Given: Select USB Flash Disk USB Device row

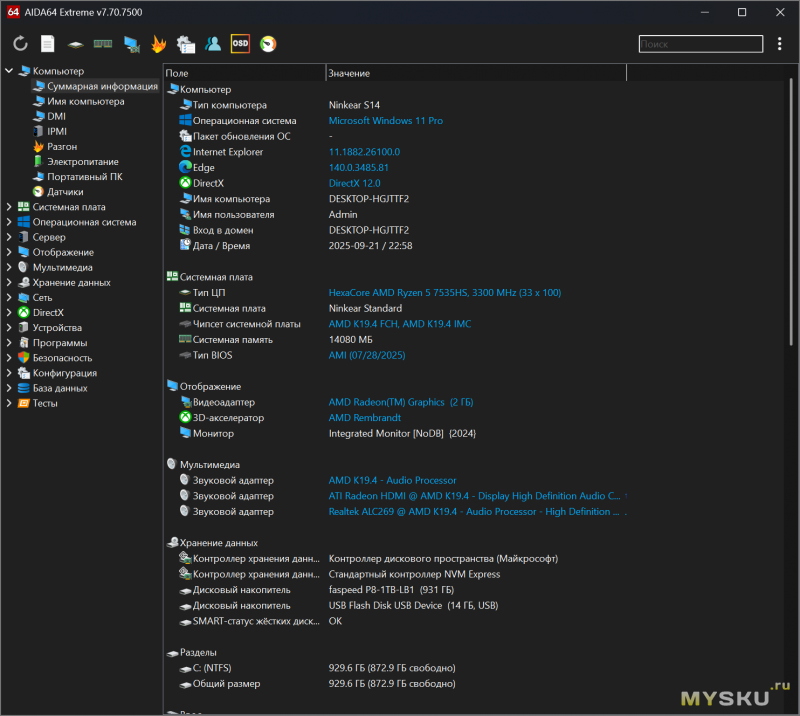Looking at the screenshot, I should point(413,606).
